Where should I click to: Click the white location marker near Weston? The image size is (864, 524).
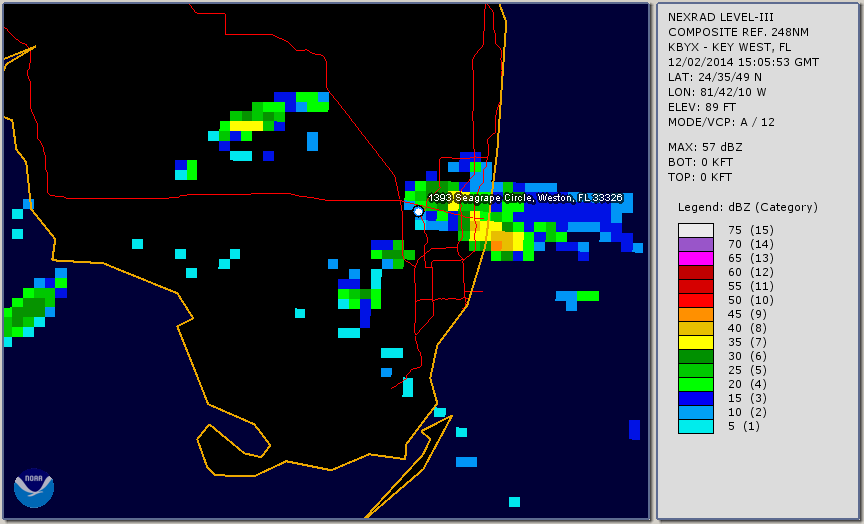pos(418,211)
